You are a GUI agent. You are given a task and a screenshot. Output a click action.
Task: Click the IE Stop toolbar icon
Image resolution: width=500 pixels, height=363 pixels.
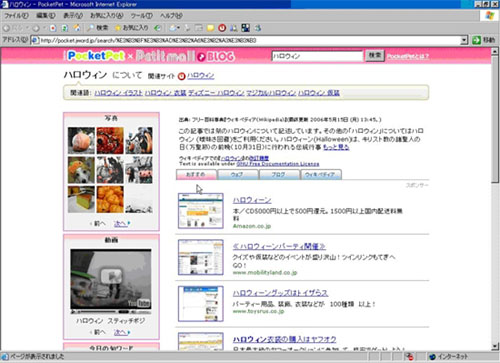pyautogui.click(x=53, y=28)
